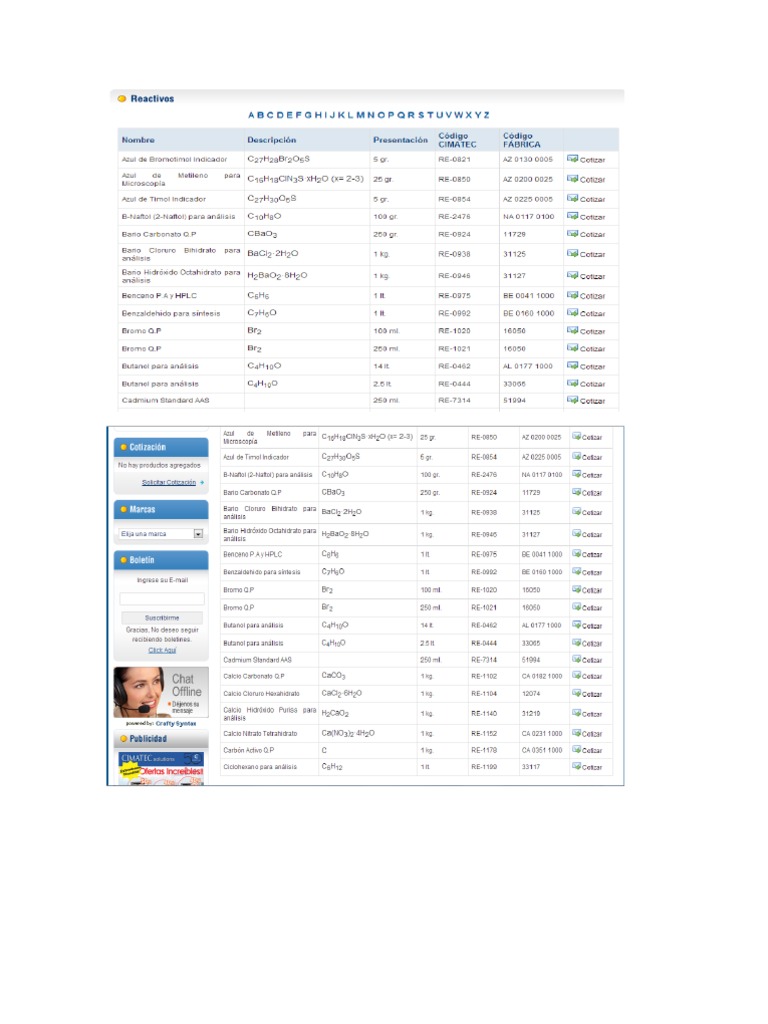Click the Boletín sidebar panel header
Screen dimensions: 768x1024
(x=161, y=560)
